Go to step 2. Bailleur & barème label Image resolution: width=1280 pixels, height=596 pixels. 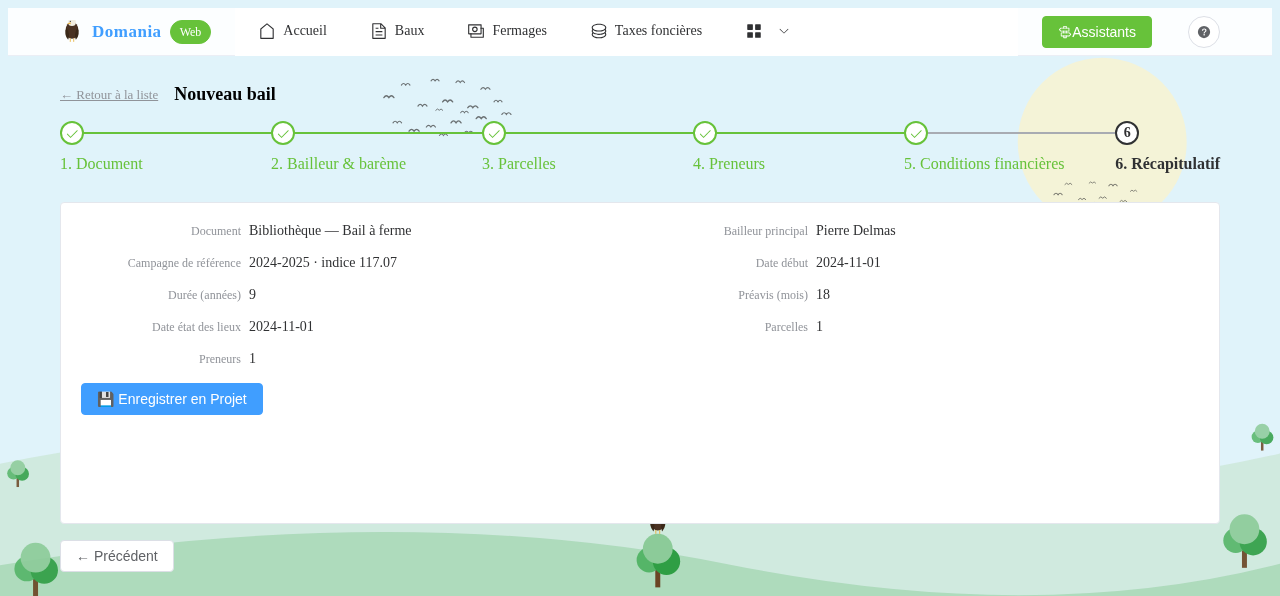point(338,164)
